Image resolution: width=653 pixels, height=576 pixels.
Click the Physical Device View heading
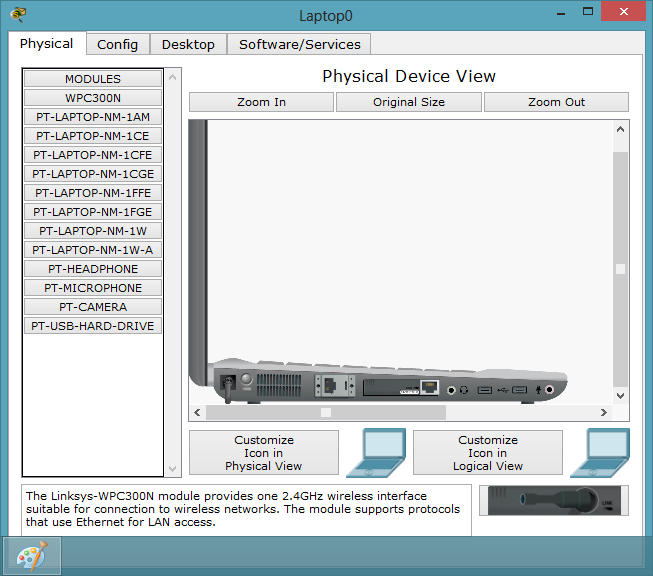(x=409, y=76)
